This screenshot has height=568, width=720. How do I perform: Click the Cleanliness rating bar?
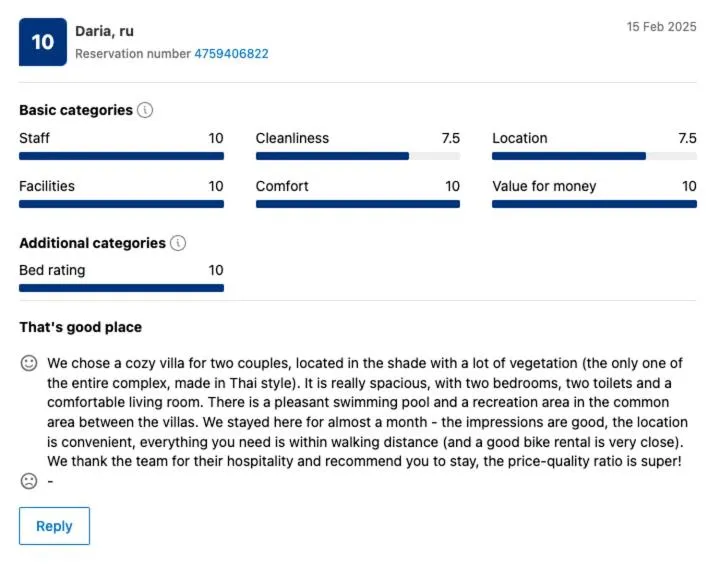(358, 156)
